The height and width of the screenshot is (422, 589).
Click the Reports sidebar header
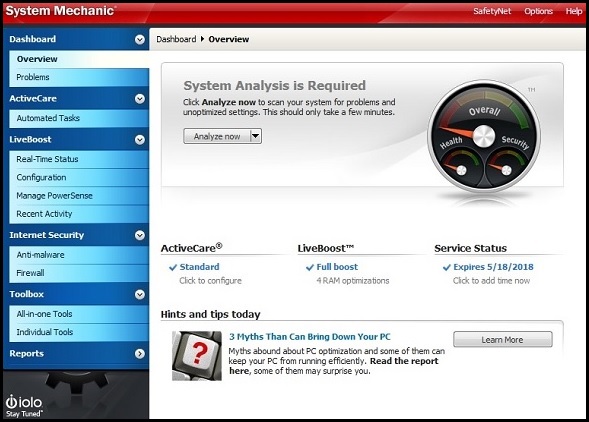click(x=26, y=353)
